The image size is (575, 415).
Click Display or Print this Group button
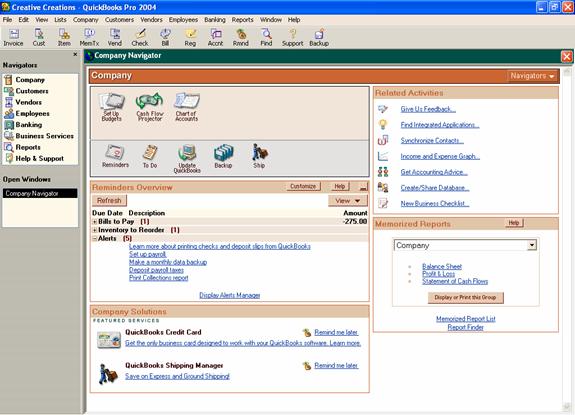465,297
